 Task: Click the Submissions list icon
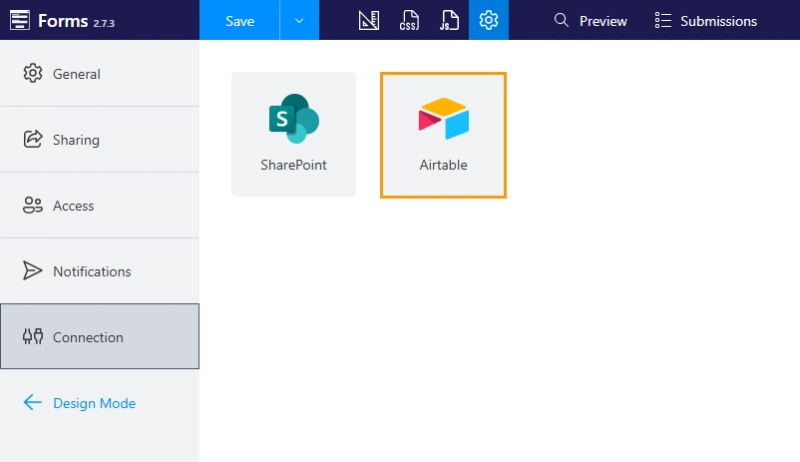pos(663,20)
